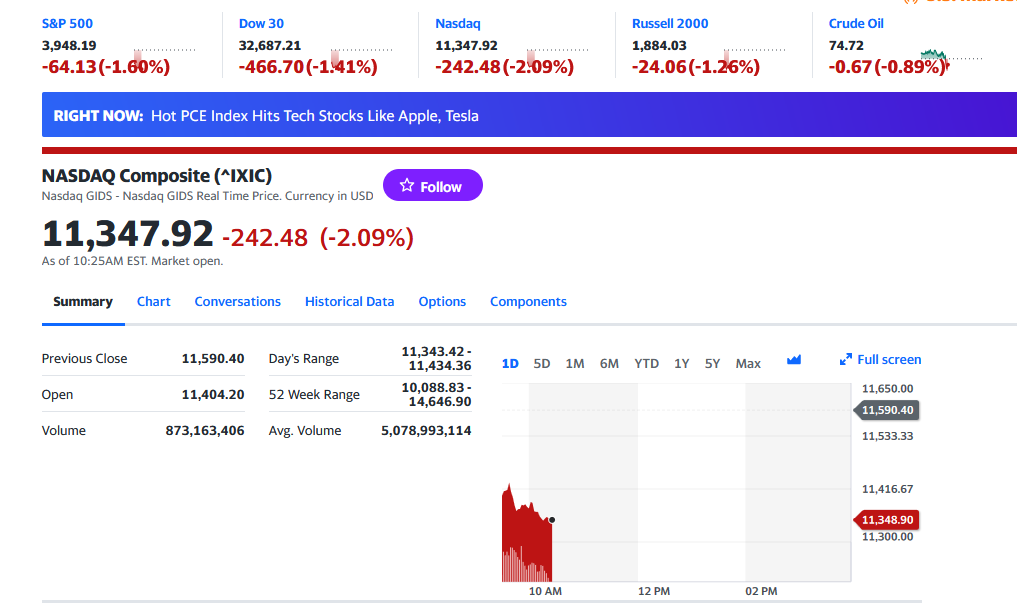Switch chart to mountain chart type icon
Screen dimensions: 1017x607
794,360
